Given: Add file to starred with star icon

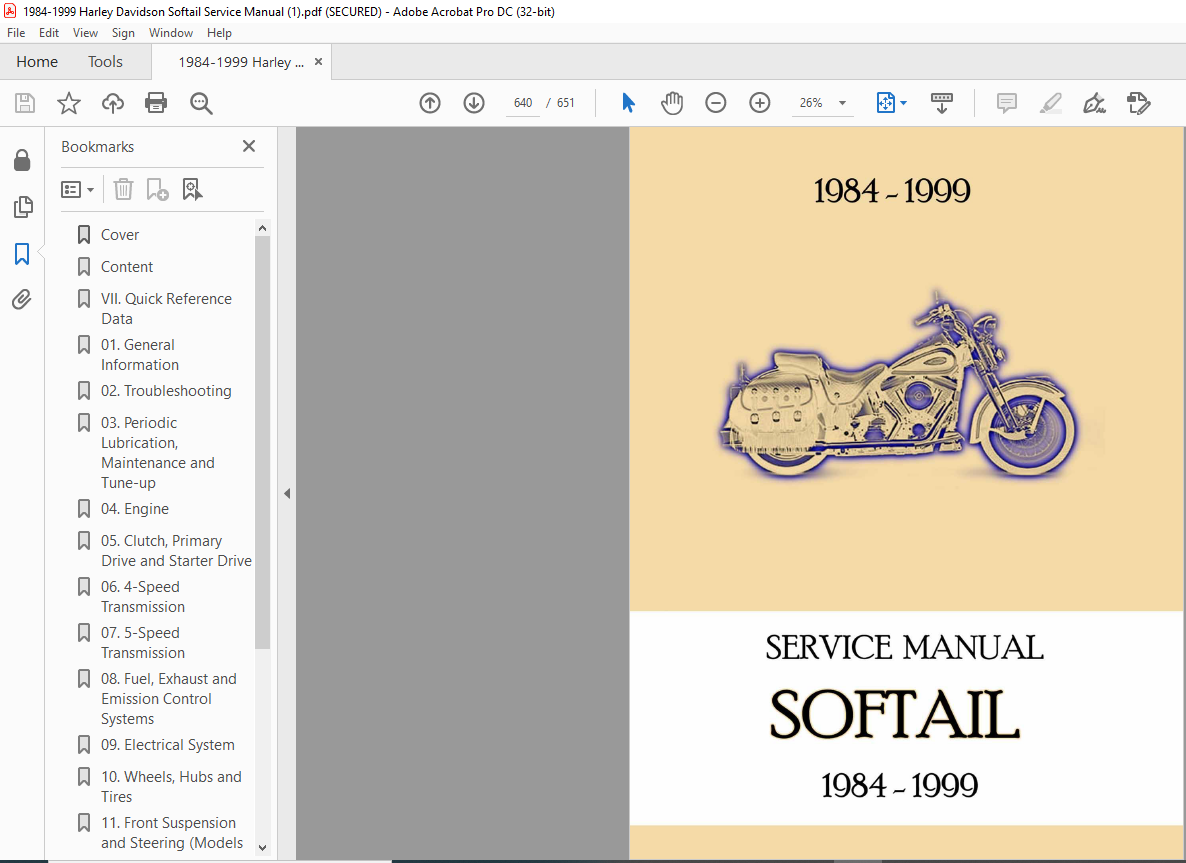Looking at the screenshot, I should [69, 103].
